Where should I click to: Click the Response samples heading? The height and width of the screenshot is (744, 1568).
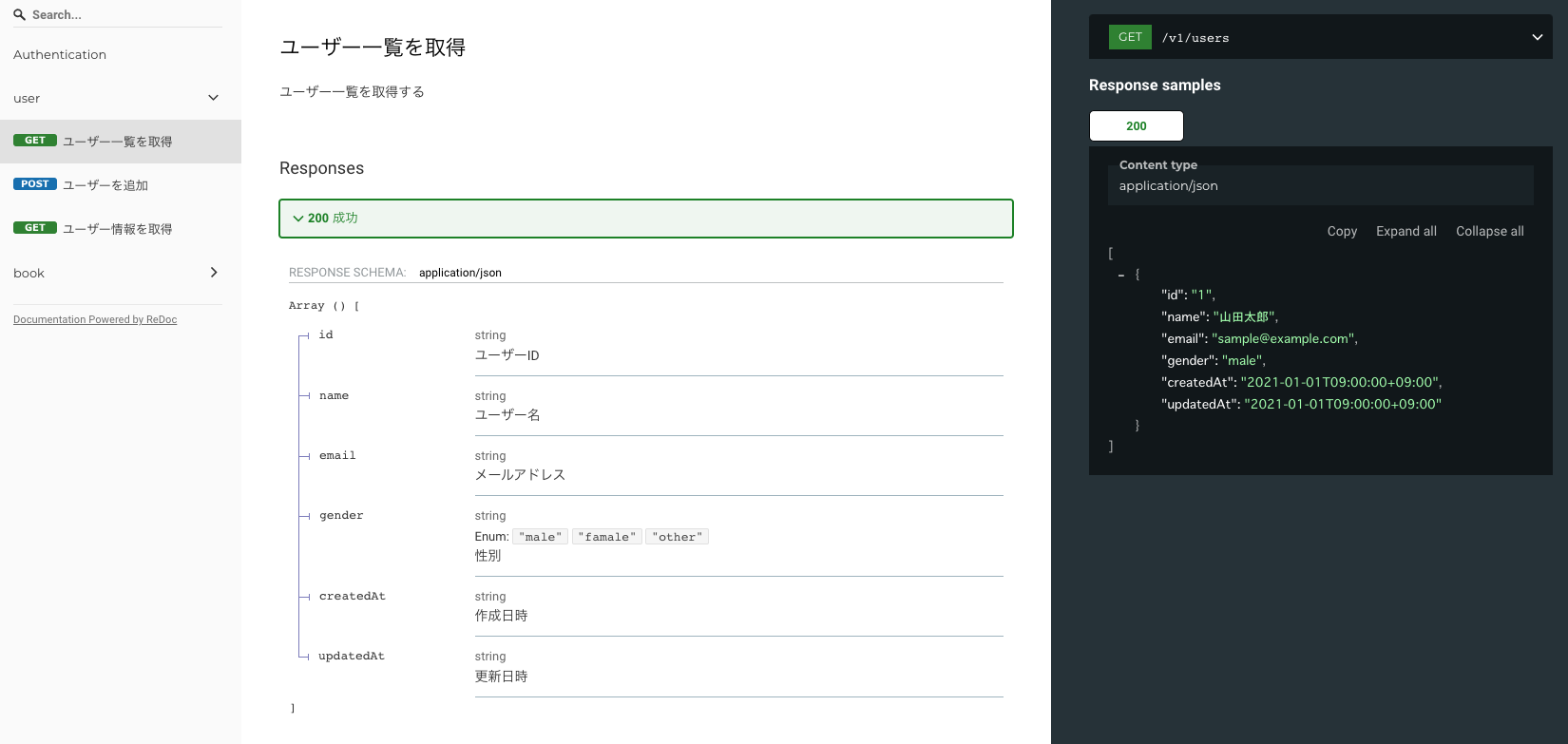[1155, 85]
